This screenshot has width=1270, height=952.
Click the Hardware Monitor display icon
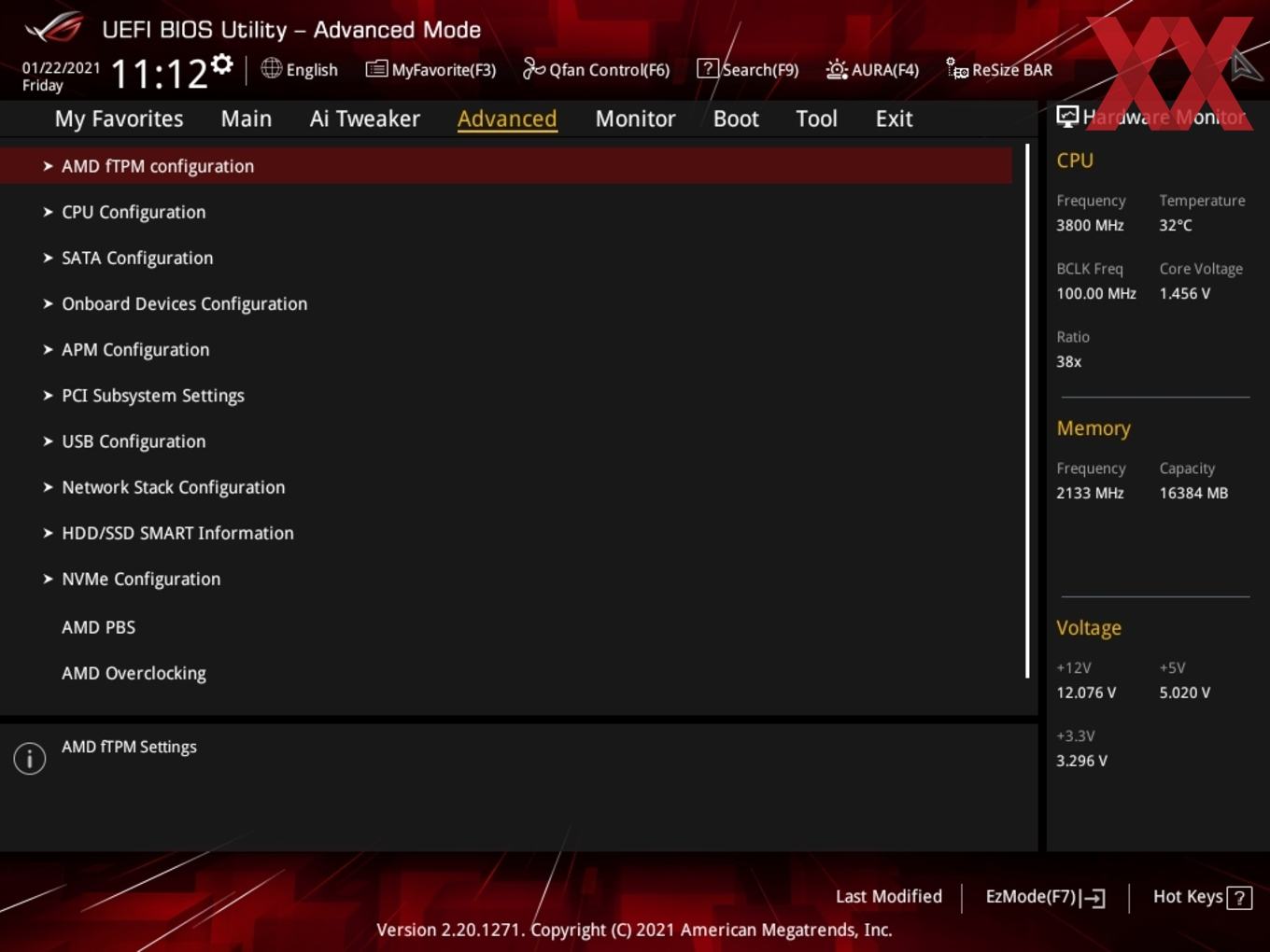1067,116
